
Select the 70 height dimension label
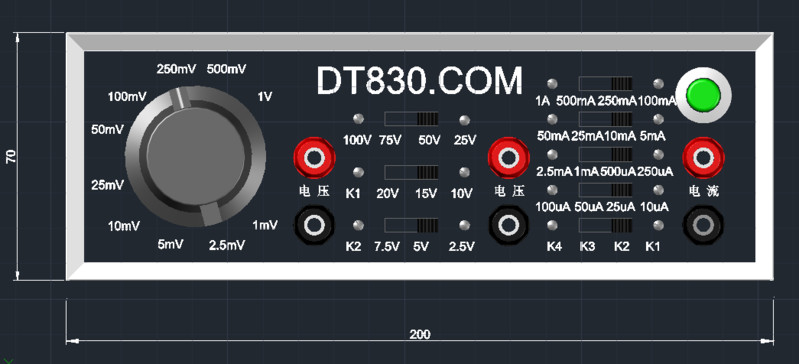(x=11, y=157)
